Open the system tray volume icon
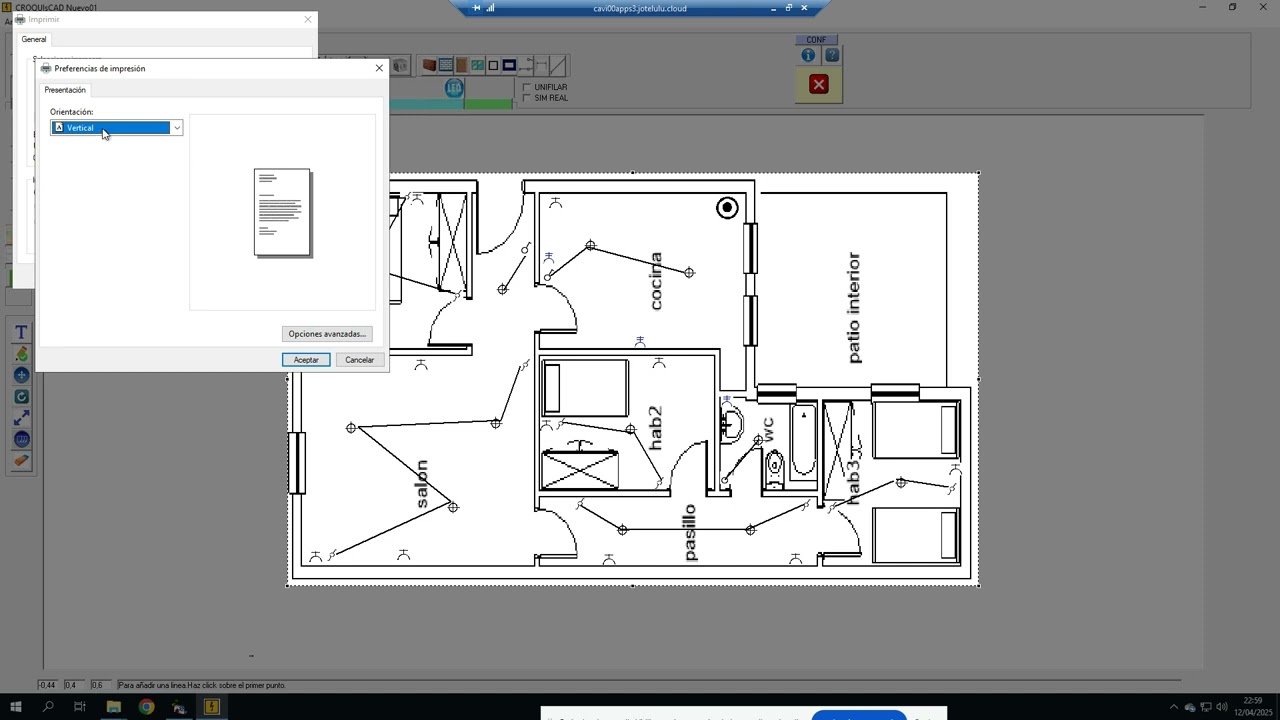1280x720 pixels. click(1222, 707)
